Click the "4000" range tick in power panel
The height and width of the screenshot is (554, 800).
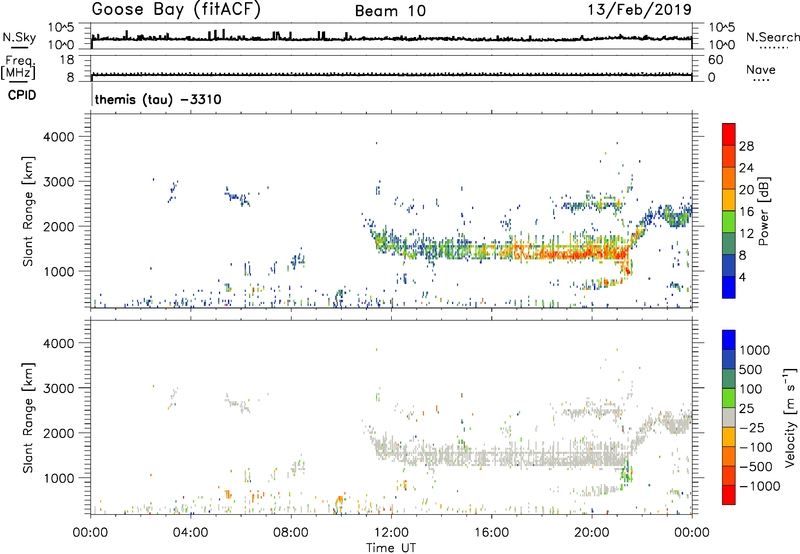[59, 137]
